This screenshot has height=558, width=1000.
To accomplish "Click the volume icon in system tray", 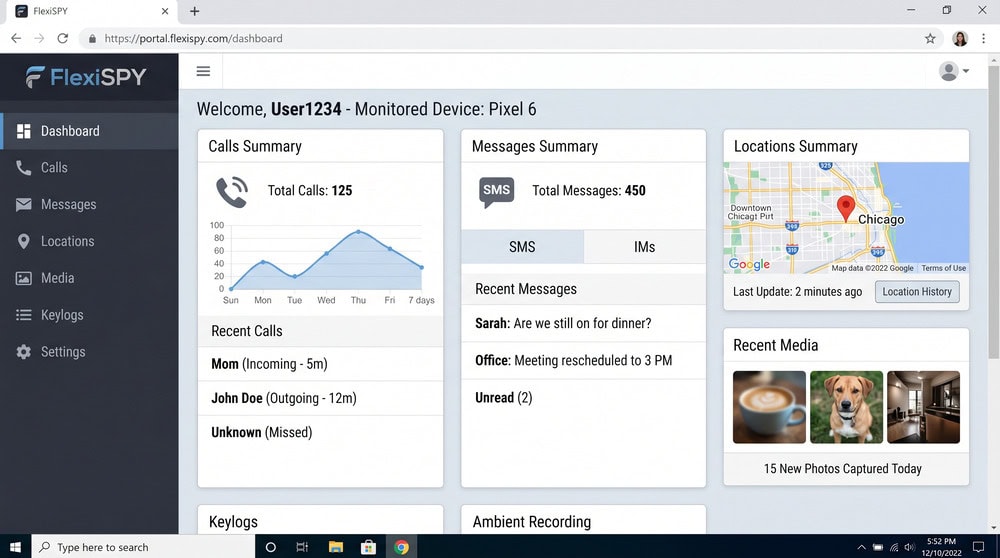I will 909,547.
